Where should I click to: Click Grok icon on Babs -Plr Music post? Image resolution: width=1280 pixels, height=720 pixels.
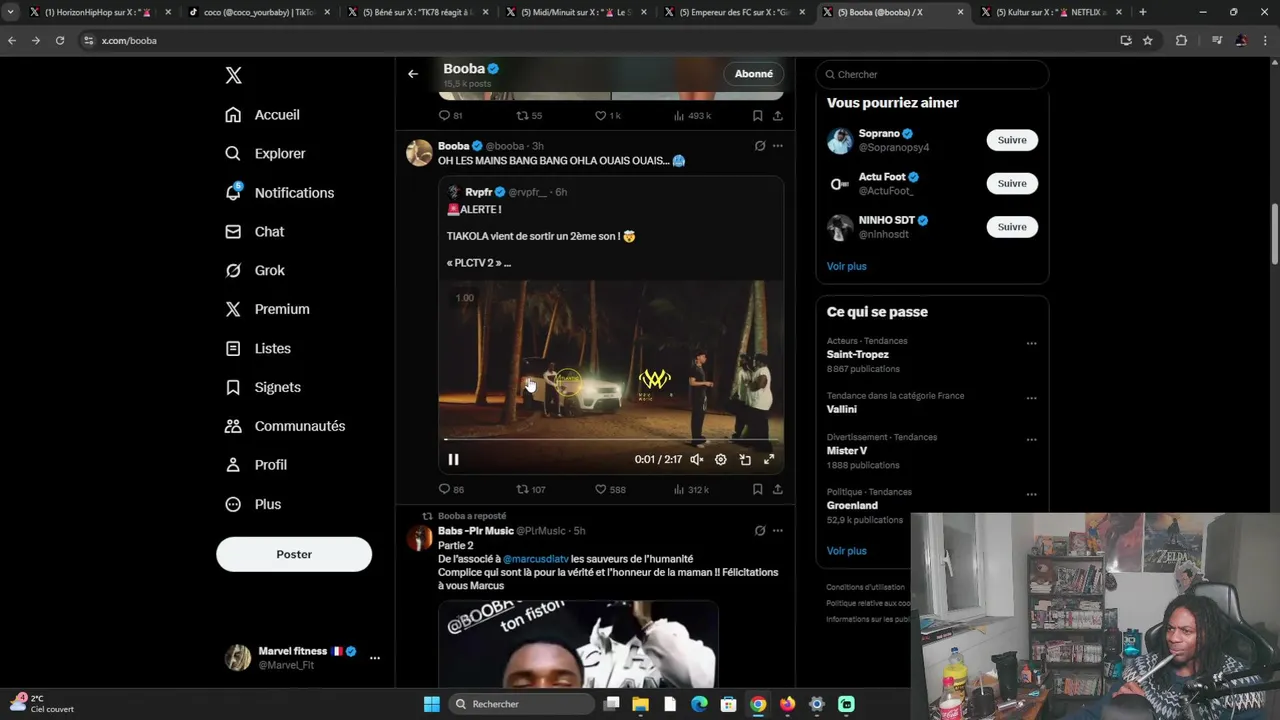[x=760, y=531]
